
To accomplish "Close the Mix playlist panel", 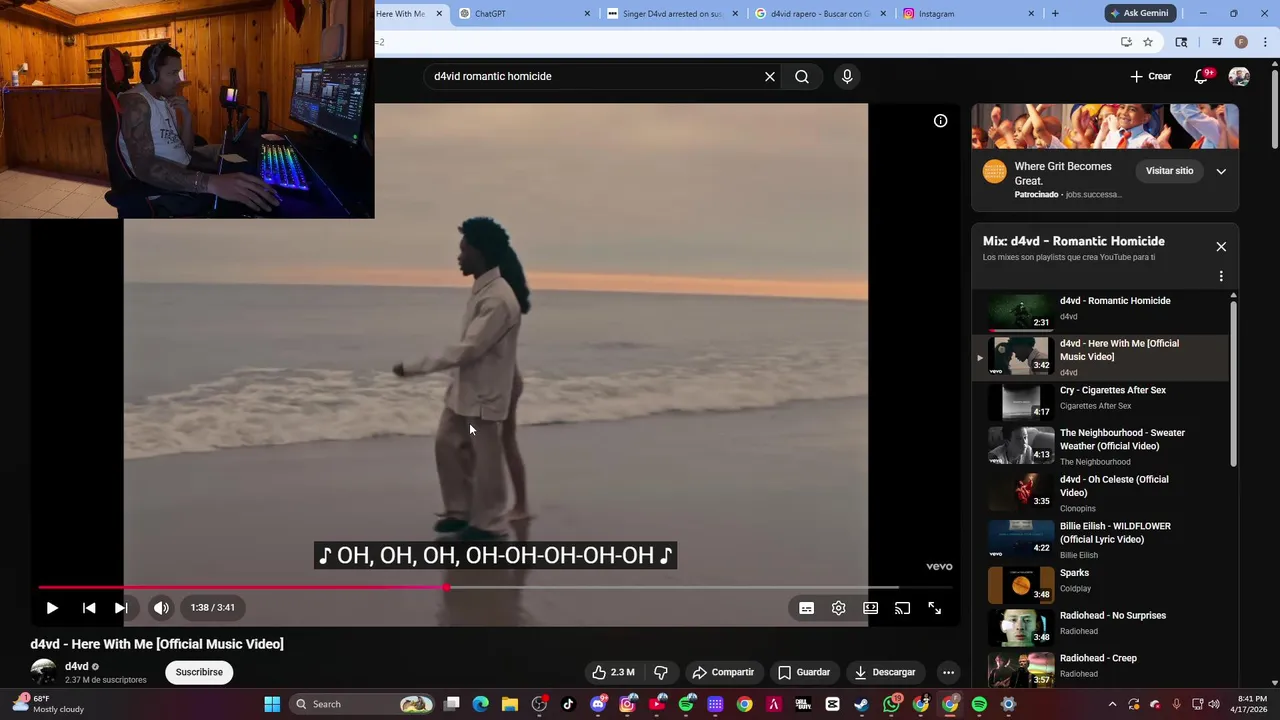I will click(x=1221, y=246).
